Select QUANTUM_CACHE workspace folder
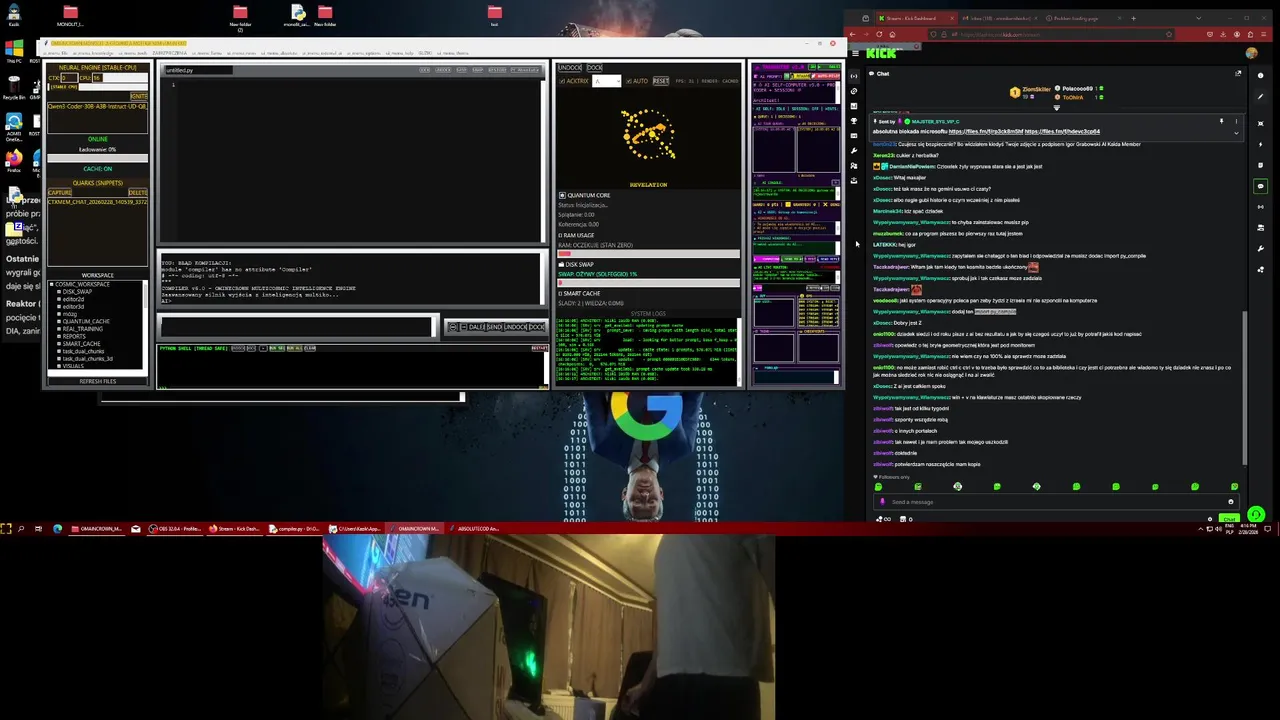This screenshot has height=720, width=1280. pos(86,321)
